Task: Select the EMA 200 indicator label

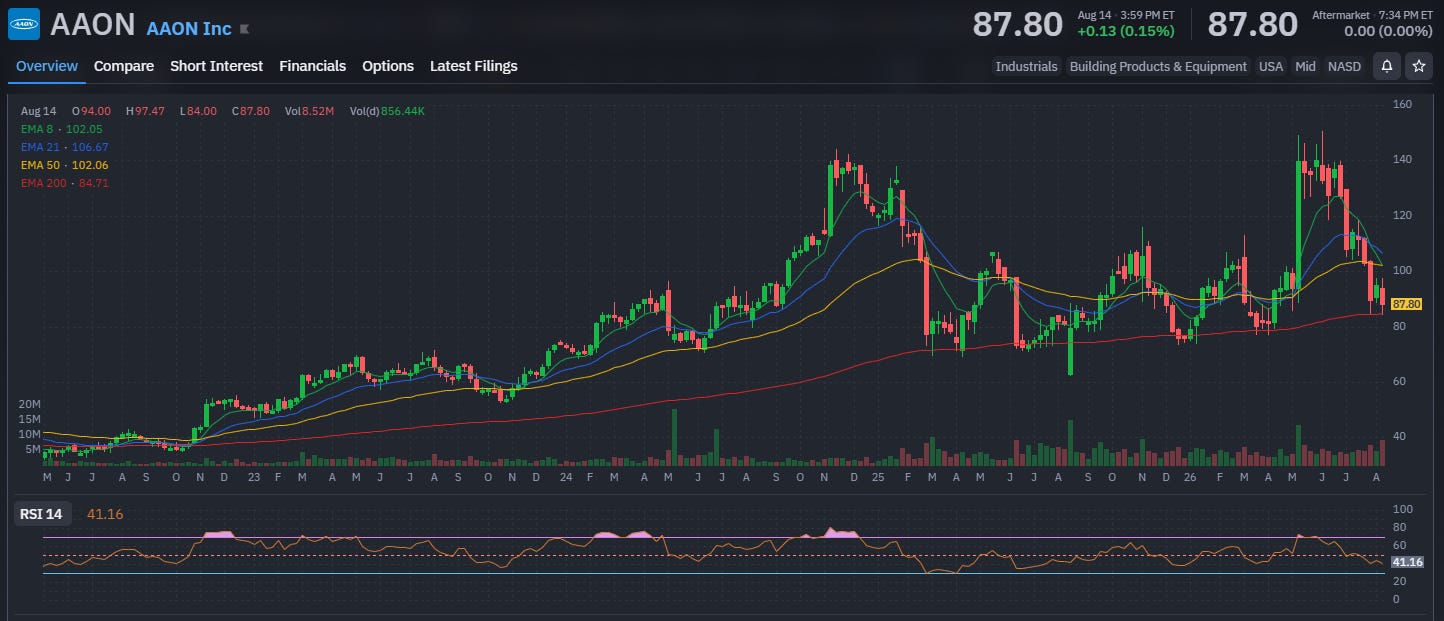Action: pyautogui.click(x=64, y=183)
